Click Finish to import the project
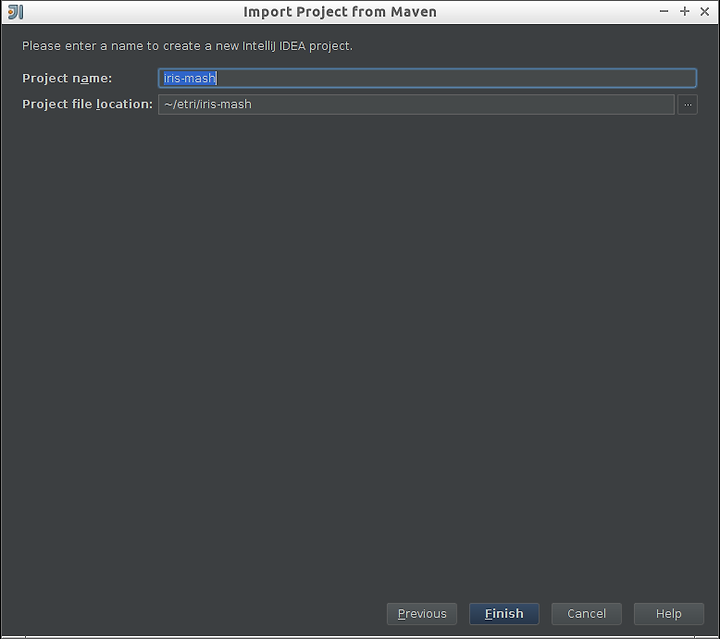This screenshot has height=639, width=720. [504, 614]
